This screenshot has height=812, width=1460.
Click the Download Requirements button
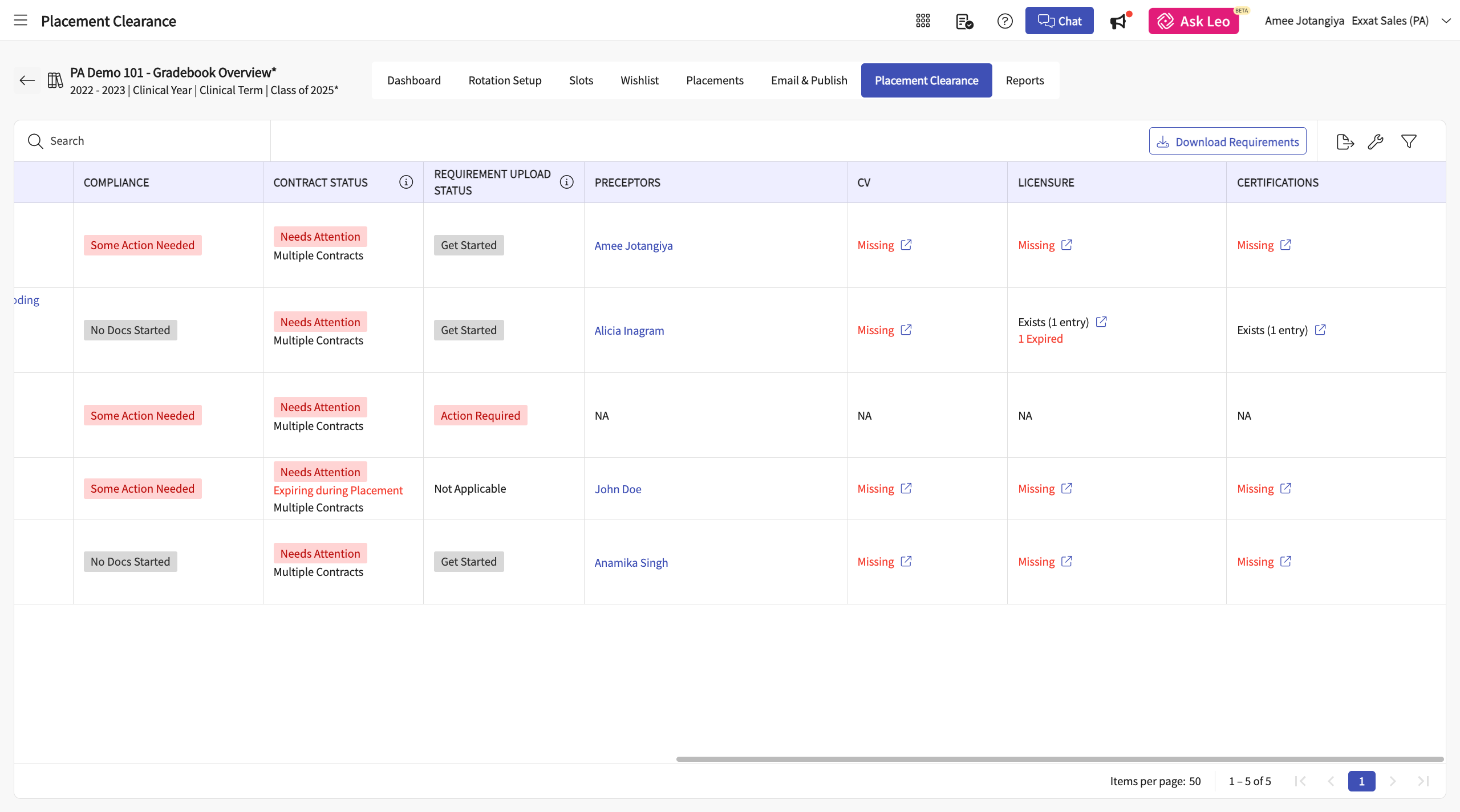pos(1227,141)
